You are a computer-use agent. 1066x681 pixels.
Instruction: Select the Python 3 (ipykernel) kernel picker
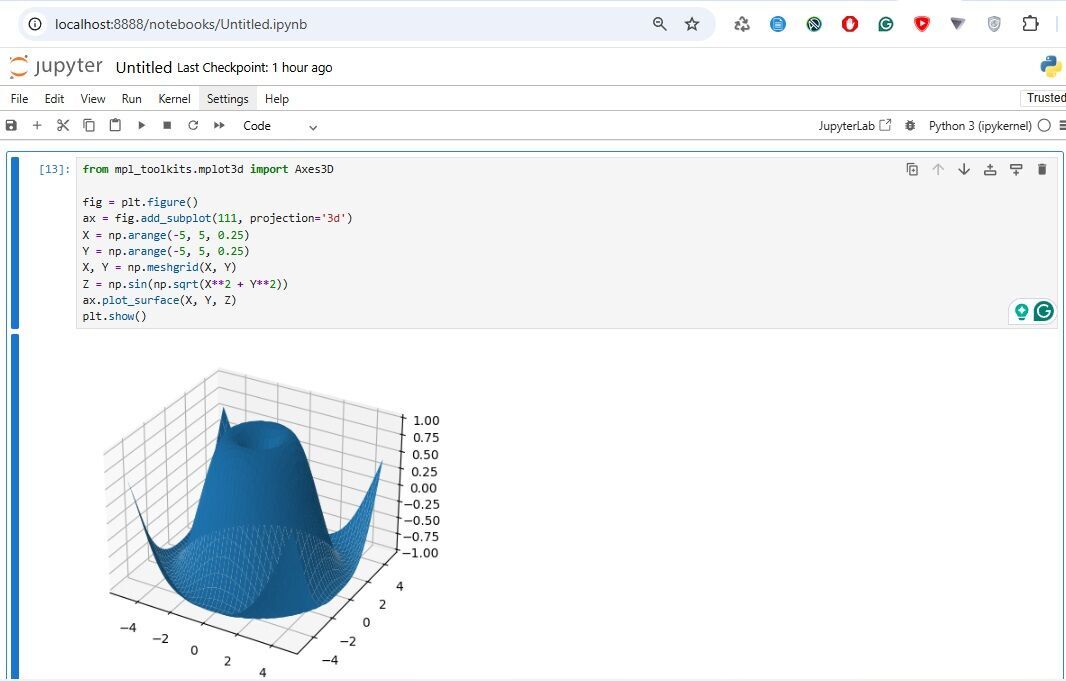pos(979,126)
